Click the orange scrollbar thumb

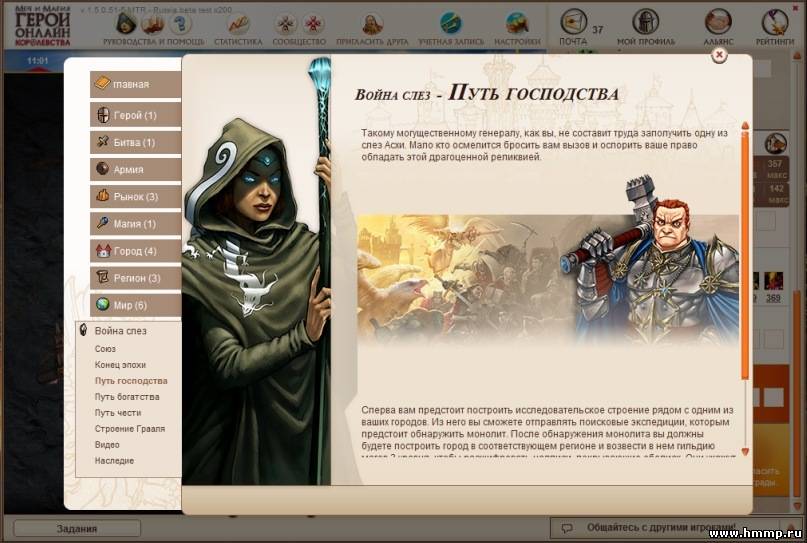tap(745, 256)
